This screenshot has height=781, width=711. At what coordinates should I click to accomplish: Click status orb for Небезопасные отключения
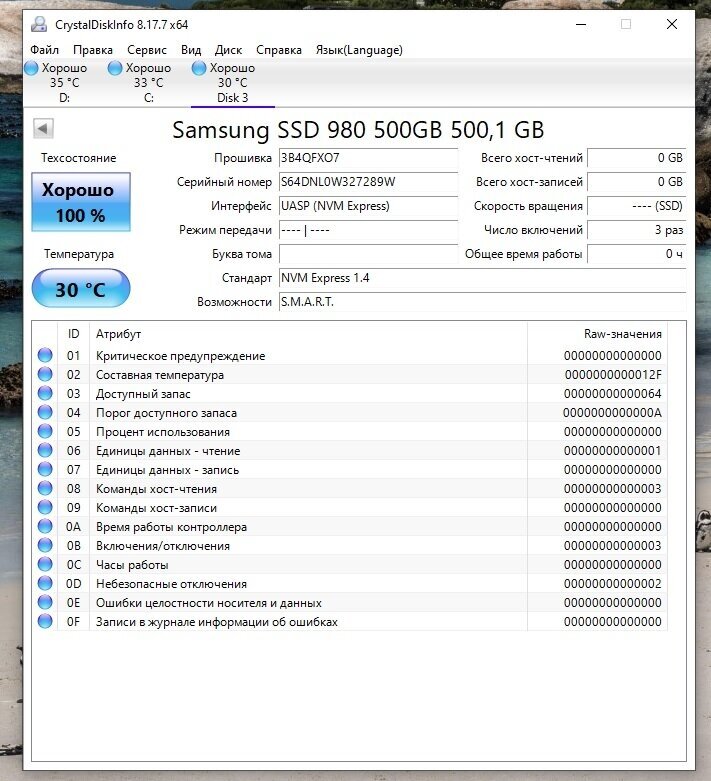tap(45, 583)
